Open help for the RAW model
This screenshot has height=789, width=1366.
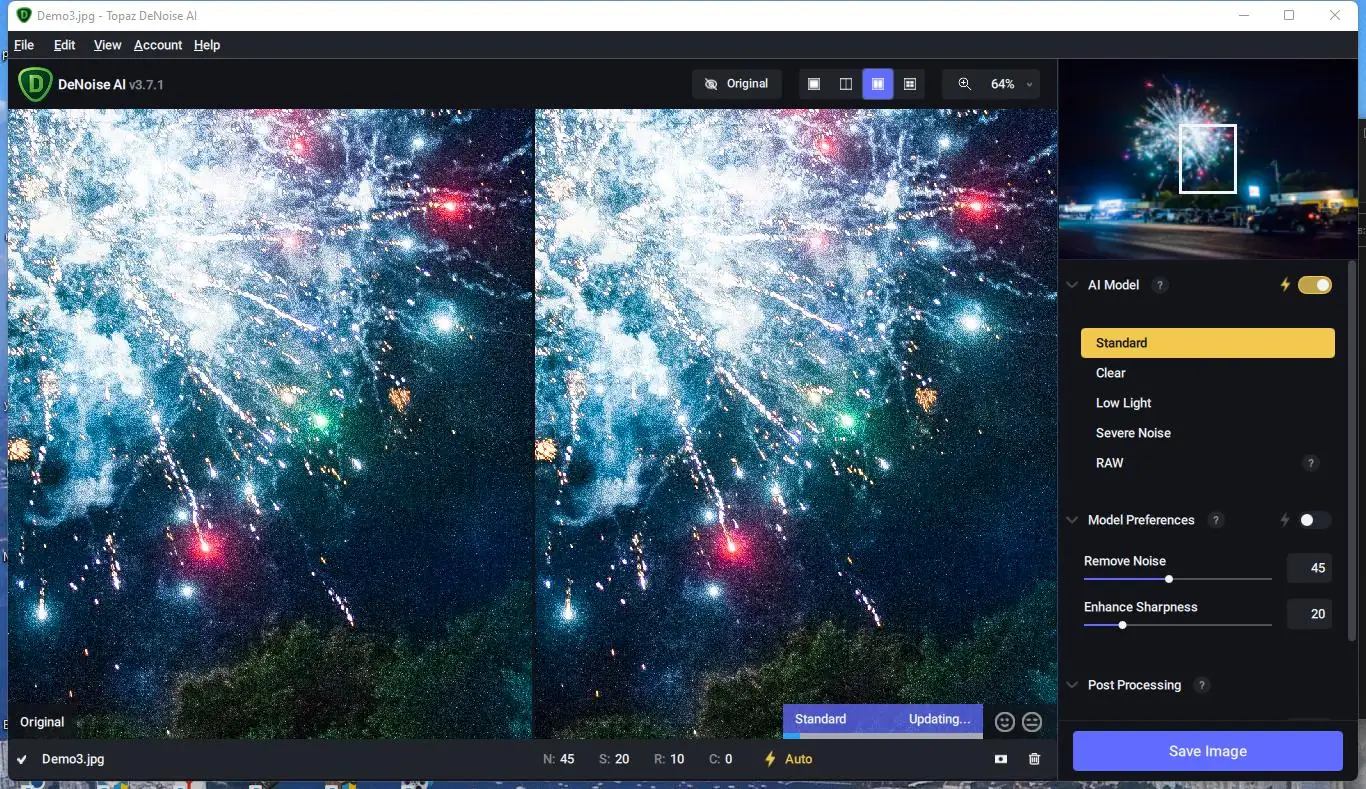point(1311,463)
